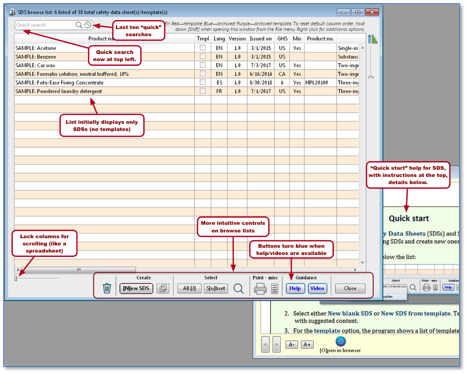Click the recent quick searches clock icon
This screenshot has height=374, width=467.
88,25
